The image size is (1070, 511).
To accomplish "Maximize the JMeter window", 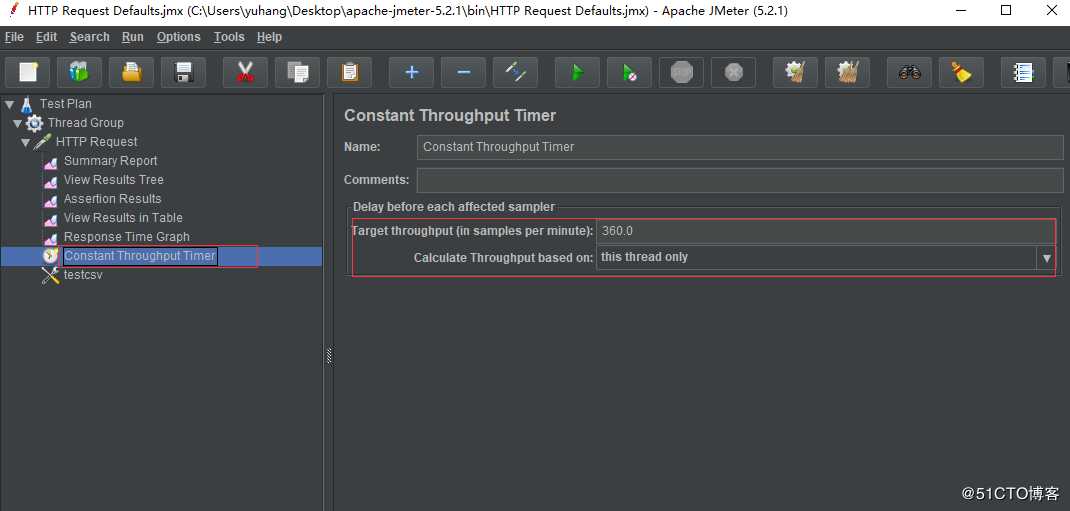I will click(1007, 10).
